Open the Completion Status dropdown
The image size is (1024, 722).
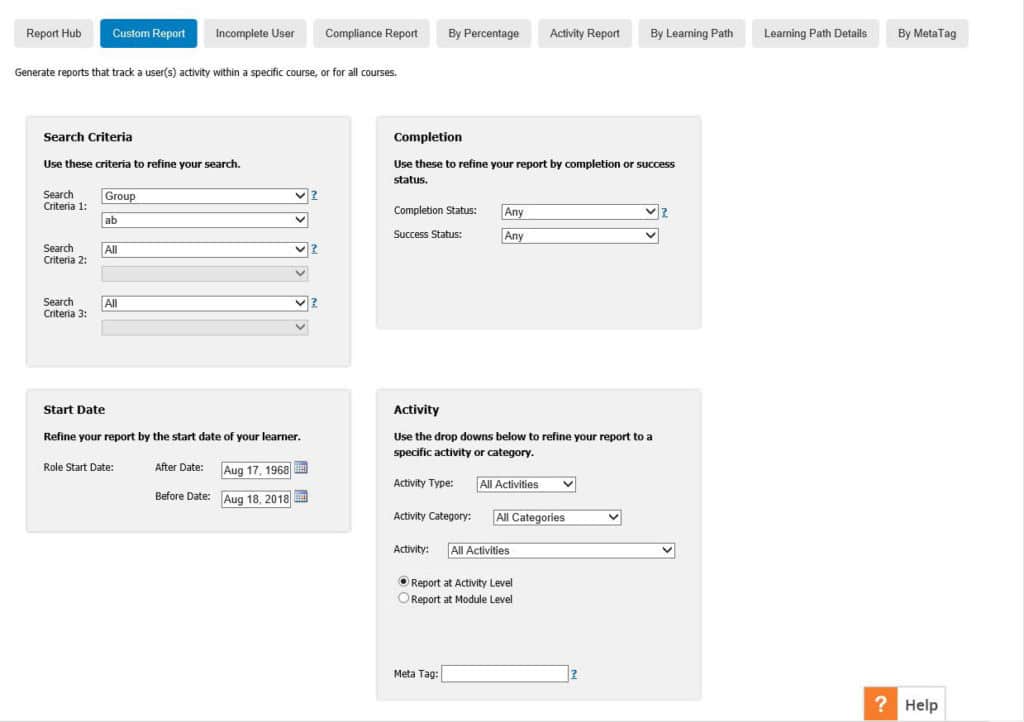tap(579, 212)
